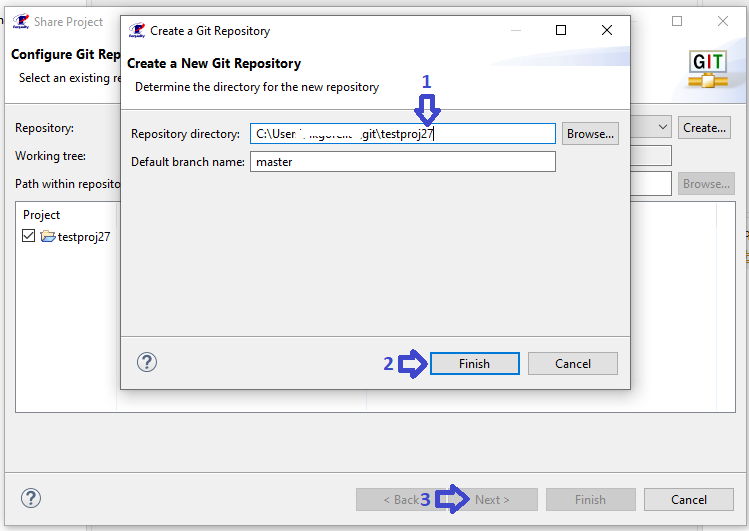749x531 pixels.
Task: Cancel the Create a Git Repository dialog
Action: click(x=572, y=363)
